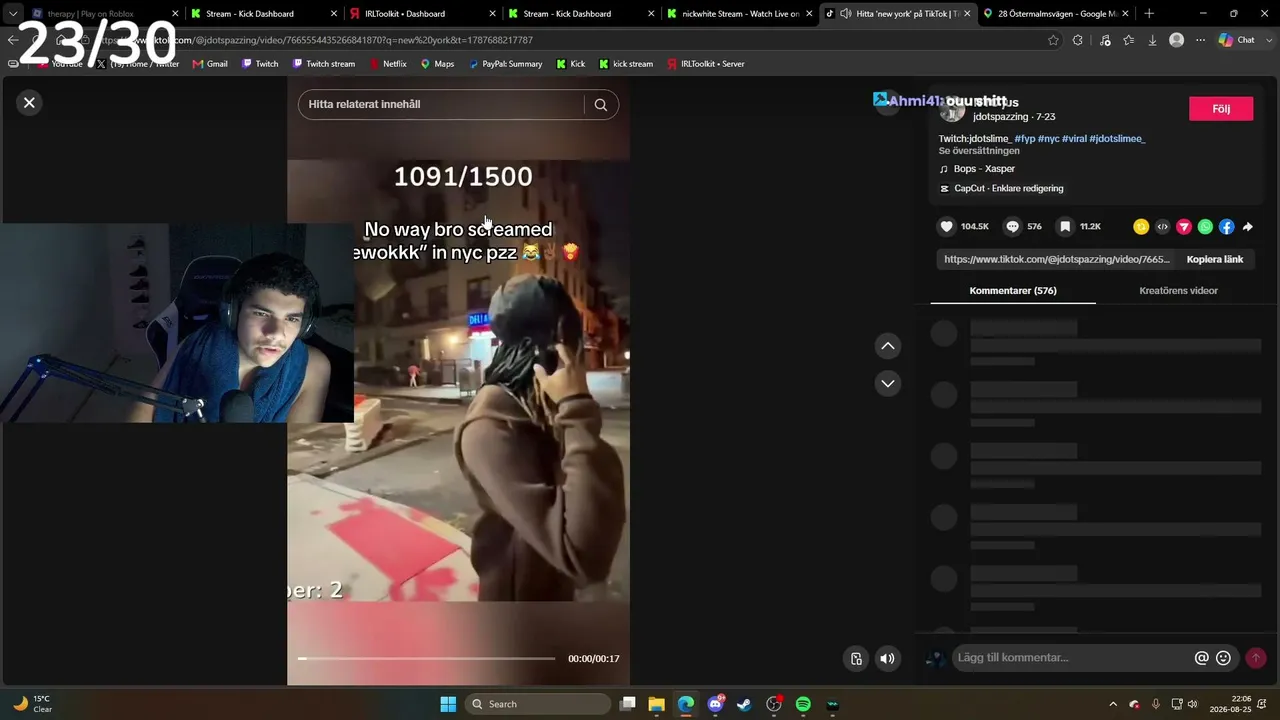Image resolution: width=1280 pixels, height=720 pixels.
Task: Open the browser downloads panel
Action: [x=1152, y=40]
